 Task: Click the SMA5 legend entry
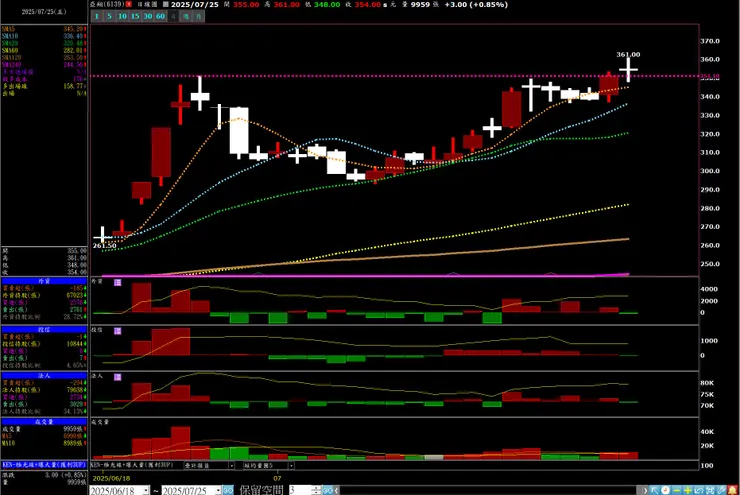click(x=44, y=29)
